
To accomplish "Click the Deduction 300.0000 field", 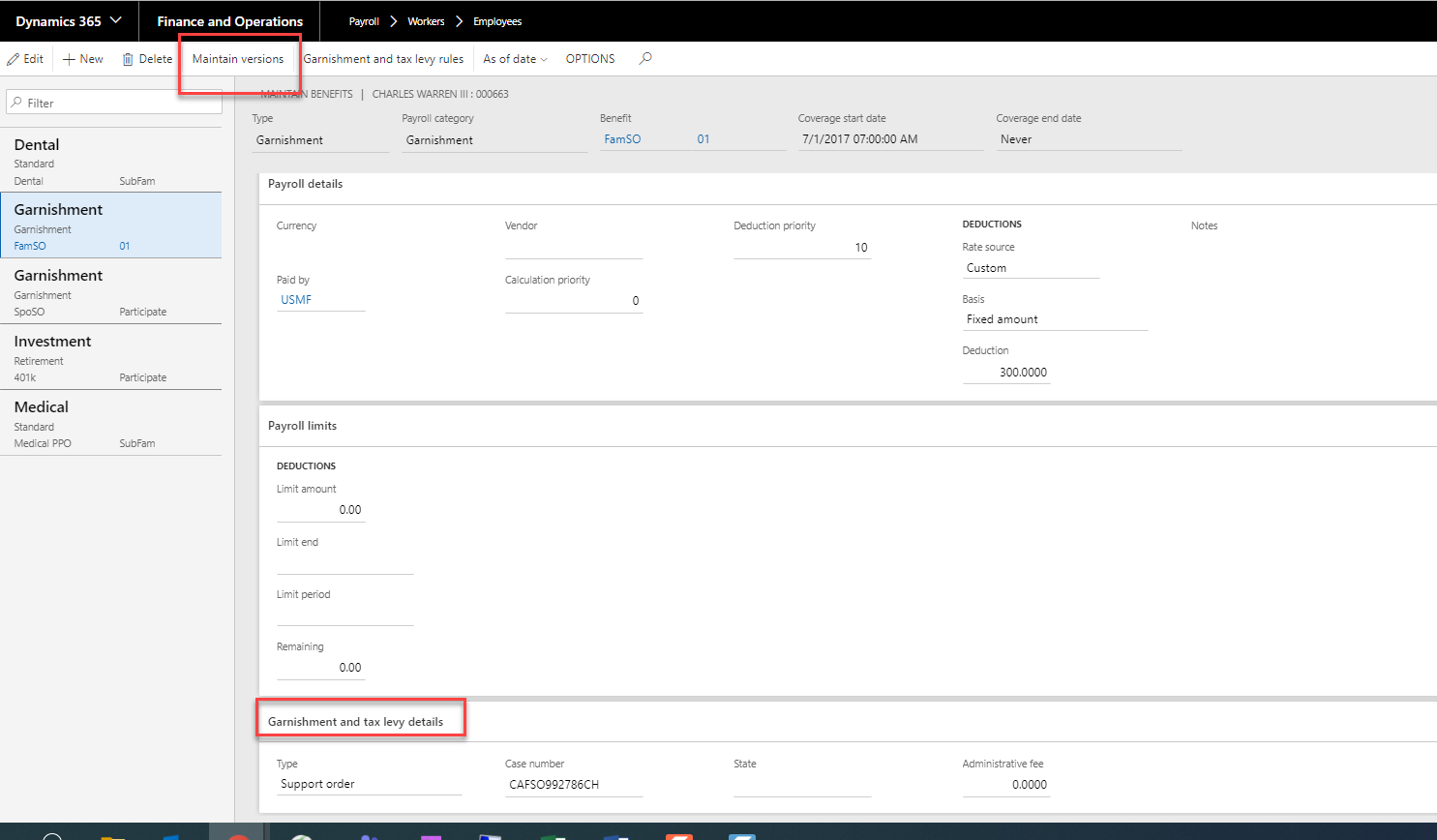I will point(1006,373).
